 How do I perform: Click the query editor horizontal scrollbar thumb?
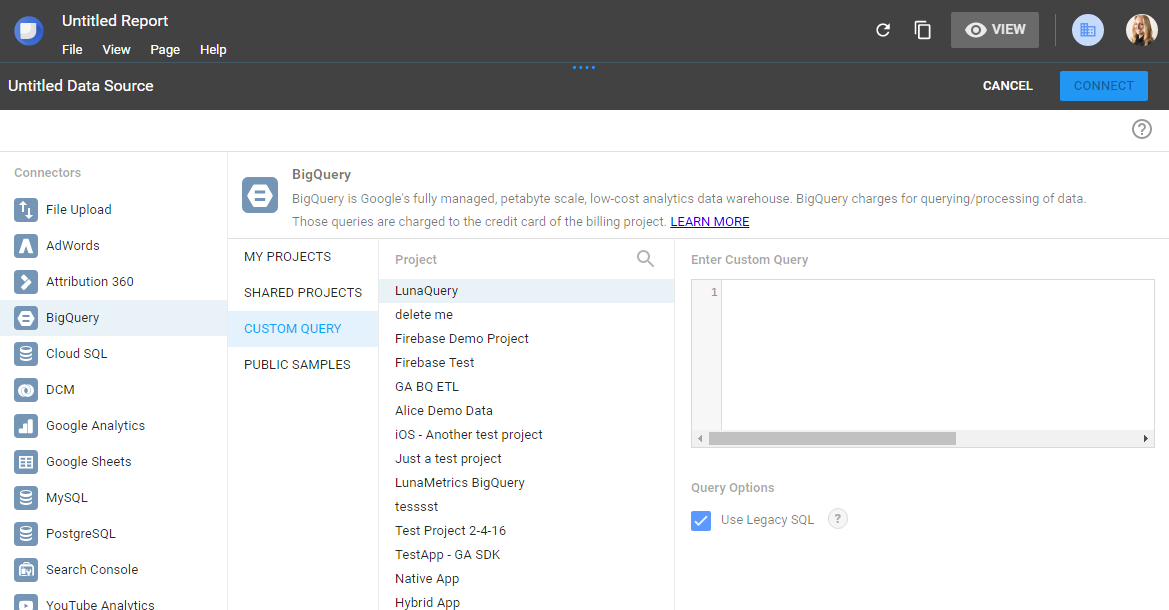coord(832,438)
